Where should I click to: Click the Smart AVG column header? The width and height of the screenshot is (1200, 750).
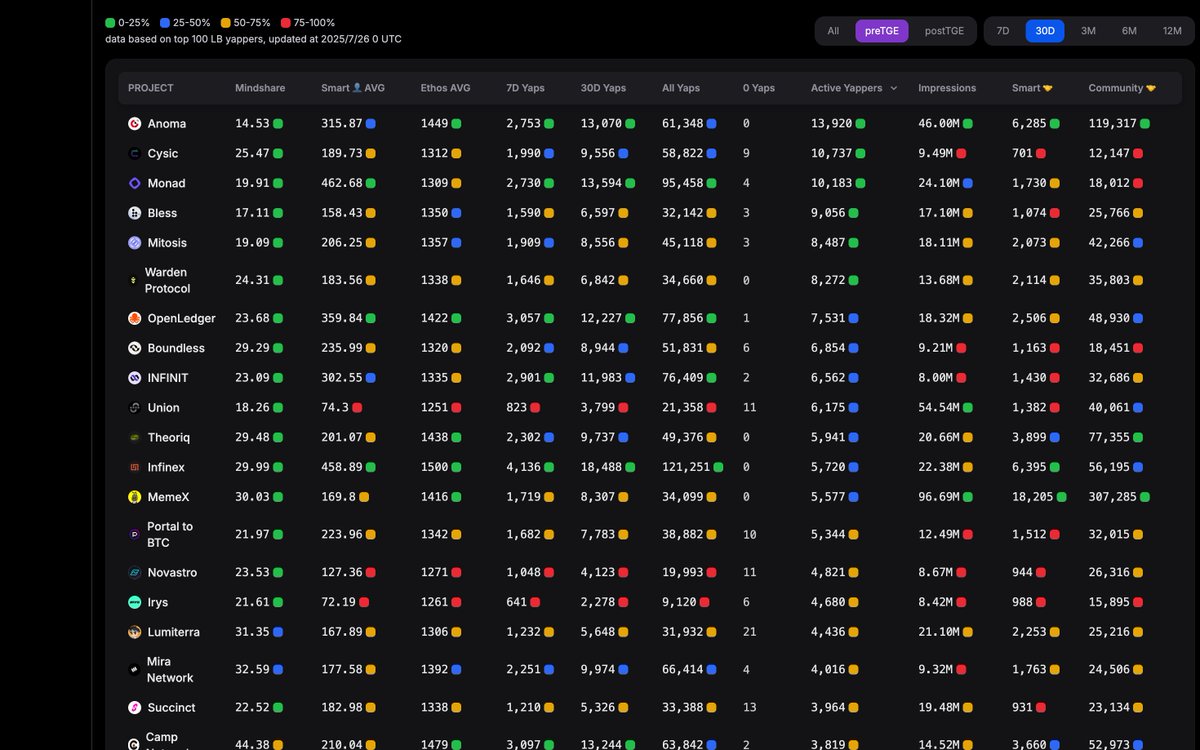click(352, 88)
